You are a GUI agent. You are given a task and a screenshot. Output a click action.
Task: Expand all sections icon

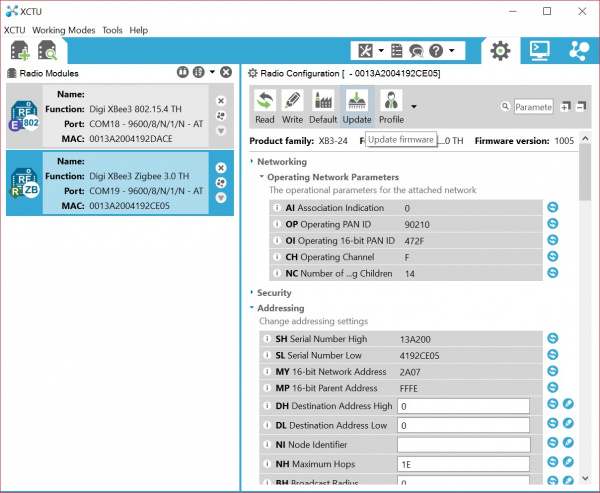pos(565,107)
